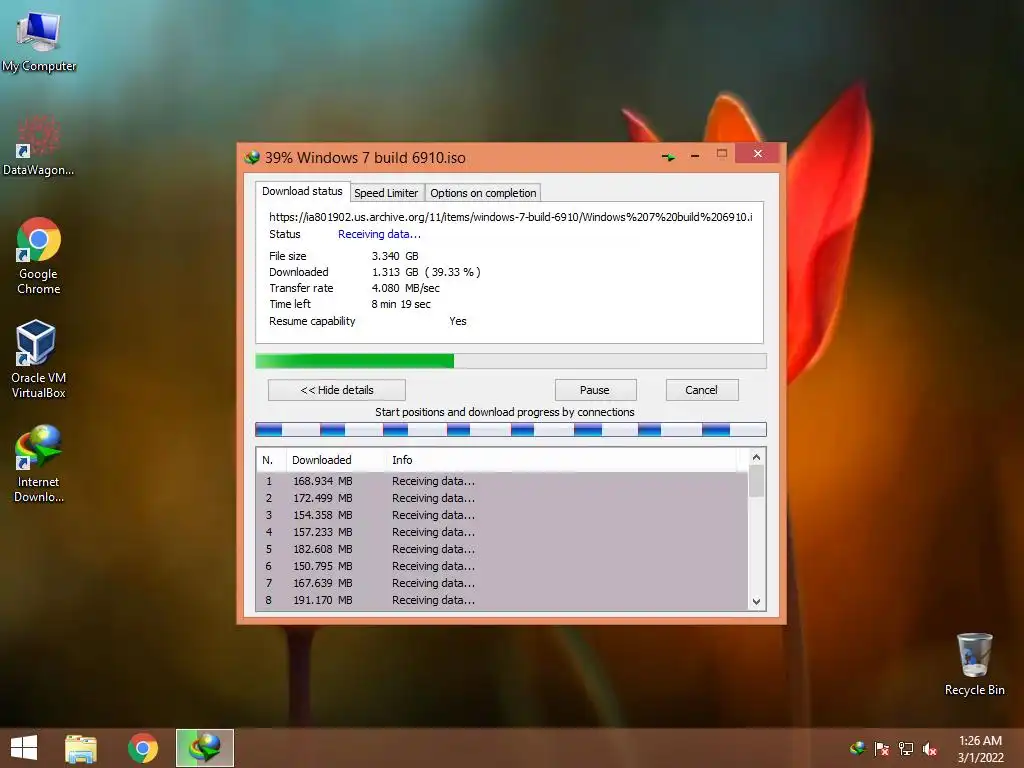Open the Windows Start button
The width and height of the screenshot is (1024, 768).
coord(24,748)
